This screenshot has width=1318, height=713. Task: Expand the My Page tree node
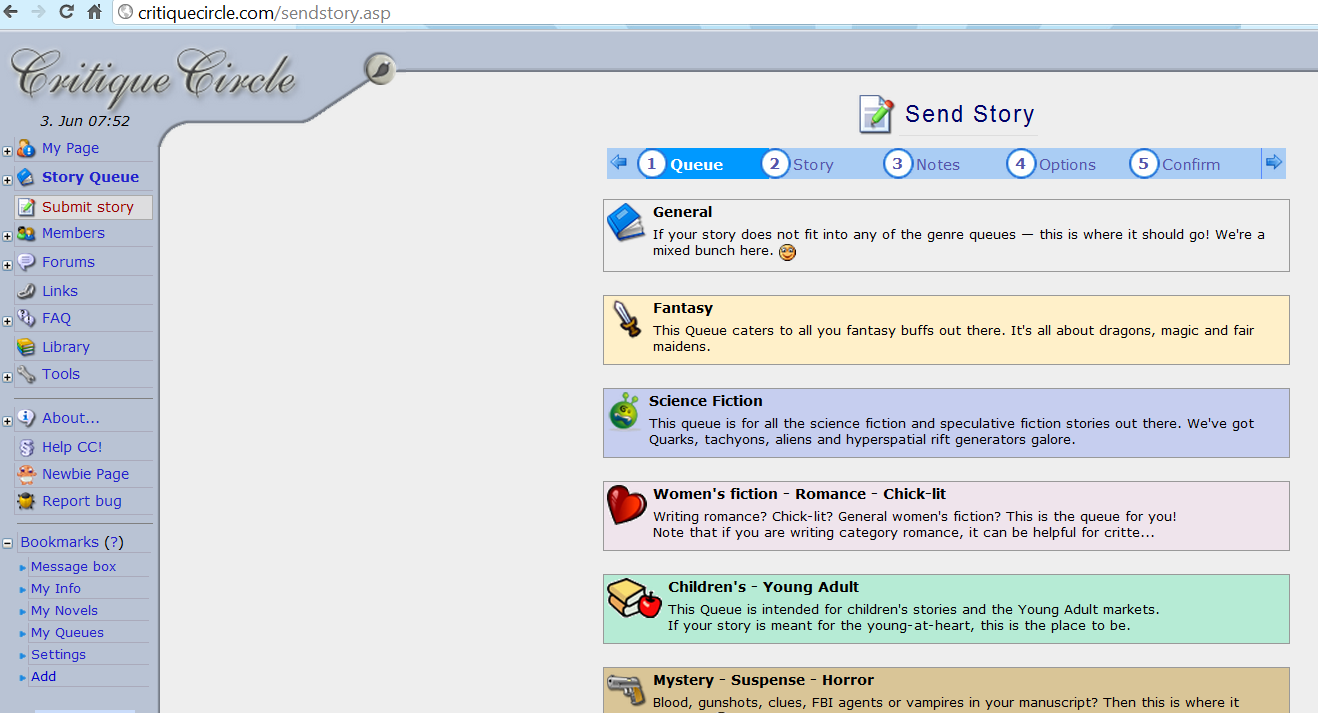click(x=8, y=151)
